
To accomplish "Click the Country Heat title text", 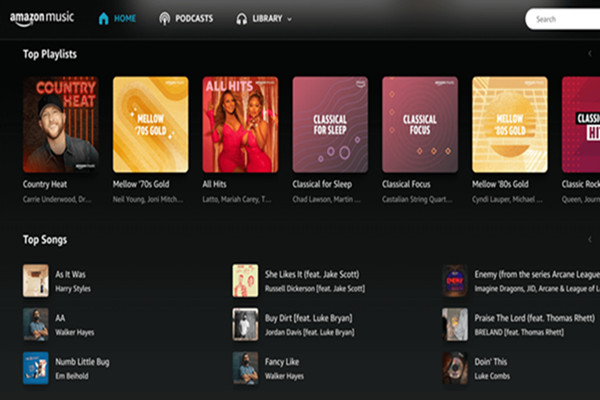I will click(x=45, y=184).
